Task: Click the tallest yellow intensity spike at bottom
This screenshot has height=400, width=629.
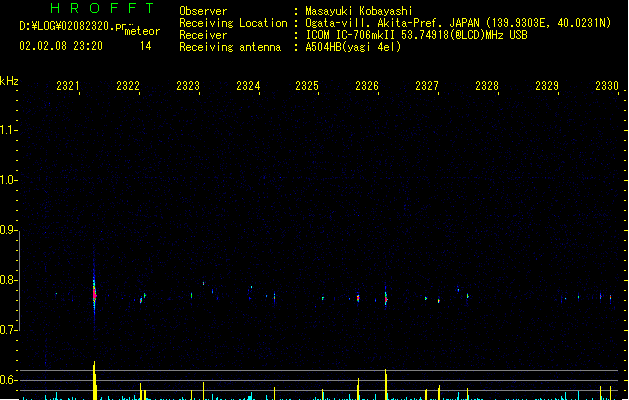Action: click(95, 380)
